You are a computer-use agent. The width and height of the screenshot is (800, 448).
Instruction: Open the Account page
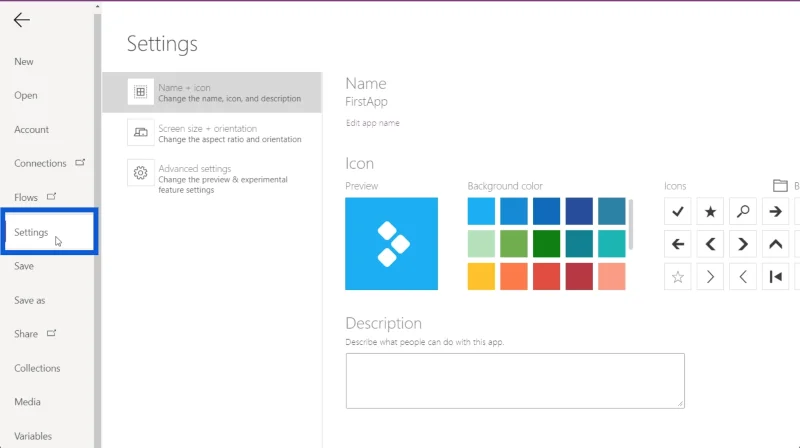point(32,130)
